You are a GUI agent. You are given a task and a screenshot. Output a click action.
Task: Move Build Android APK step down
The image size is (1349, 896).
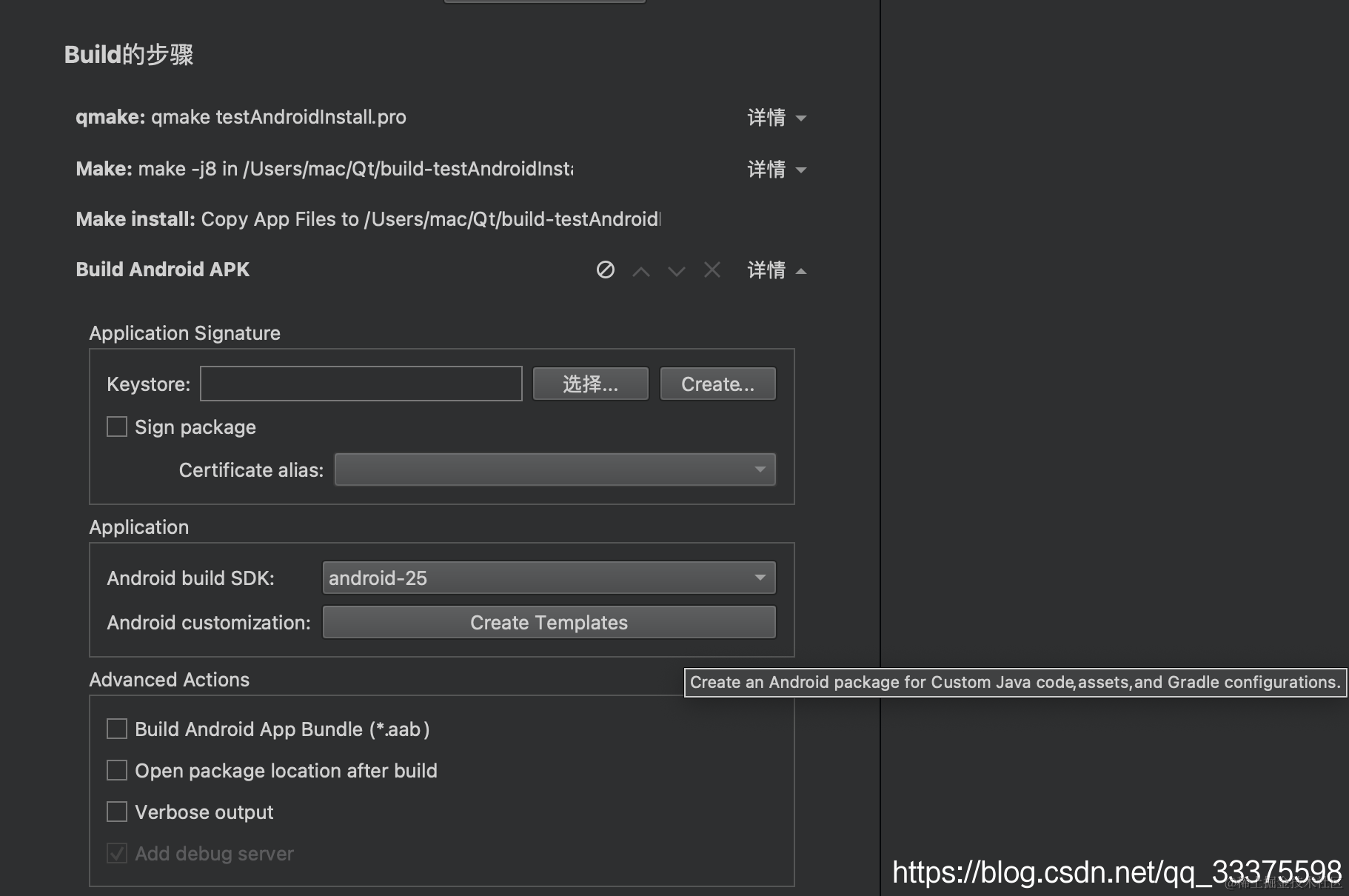677,271
